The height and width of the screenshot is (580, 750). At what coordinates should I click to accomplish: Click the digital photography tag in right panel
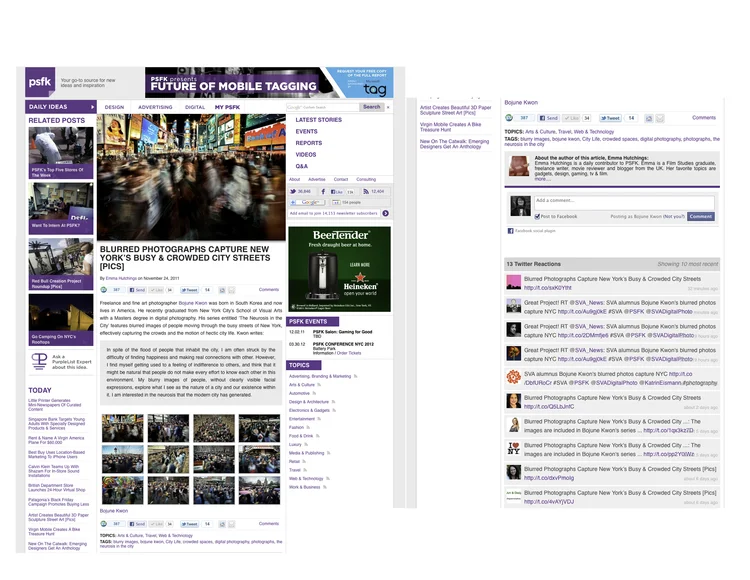click(661, 139)
